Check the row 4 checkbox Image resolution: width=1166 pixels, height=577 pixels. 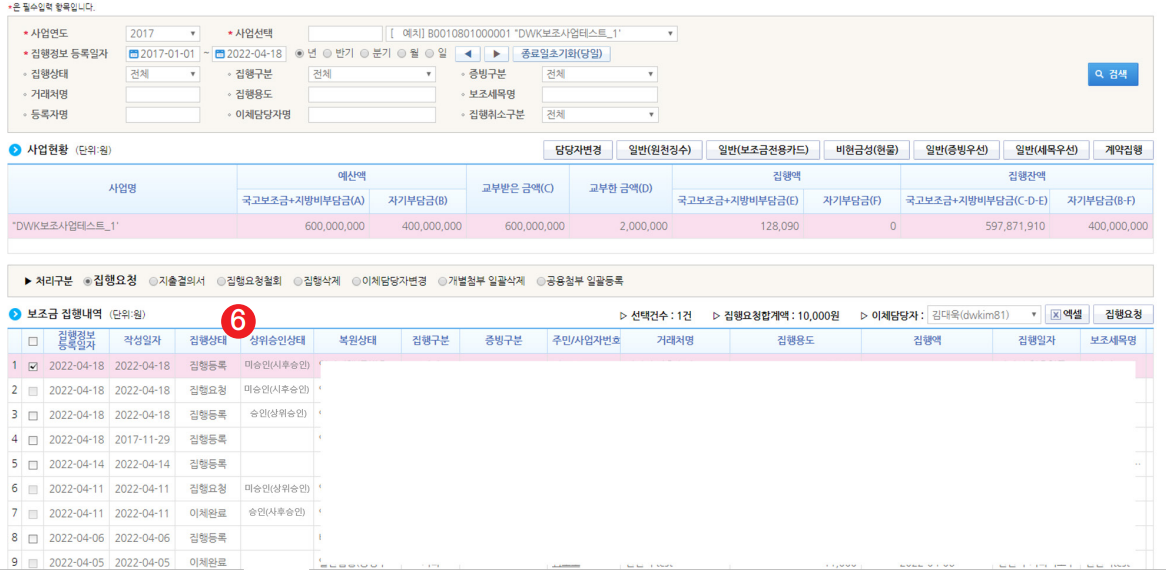[32, 440]
